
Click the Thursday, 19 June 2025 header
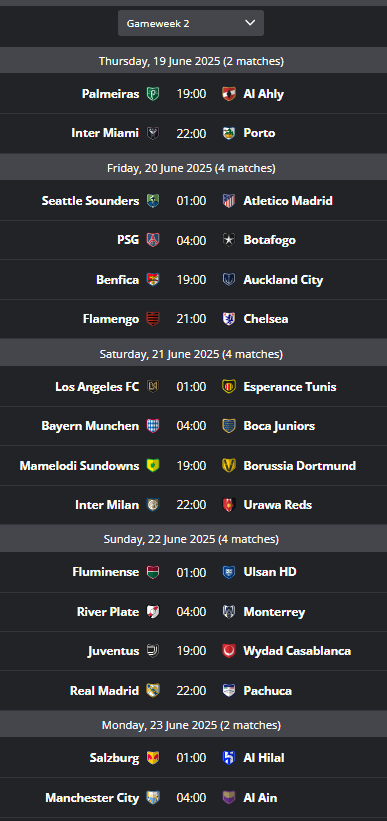click(x=193, y=61)
